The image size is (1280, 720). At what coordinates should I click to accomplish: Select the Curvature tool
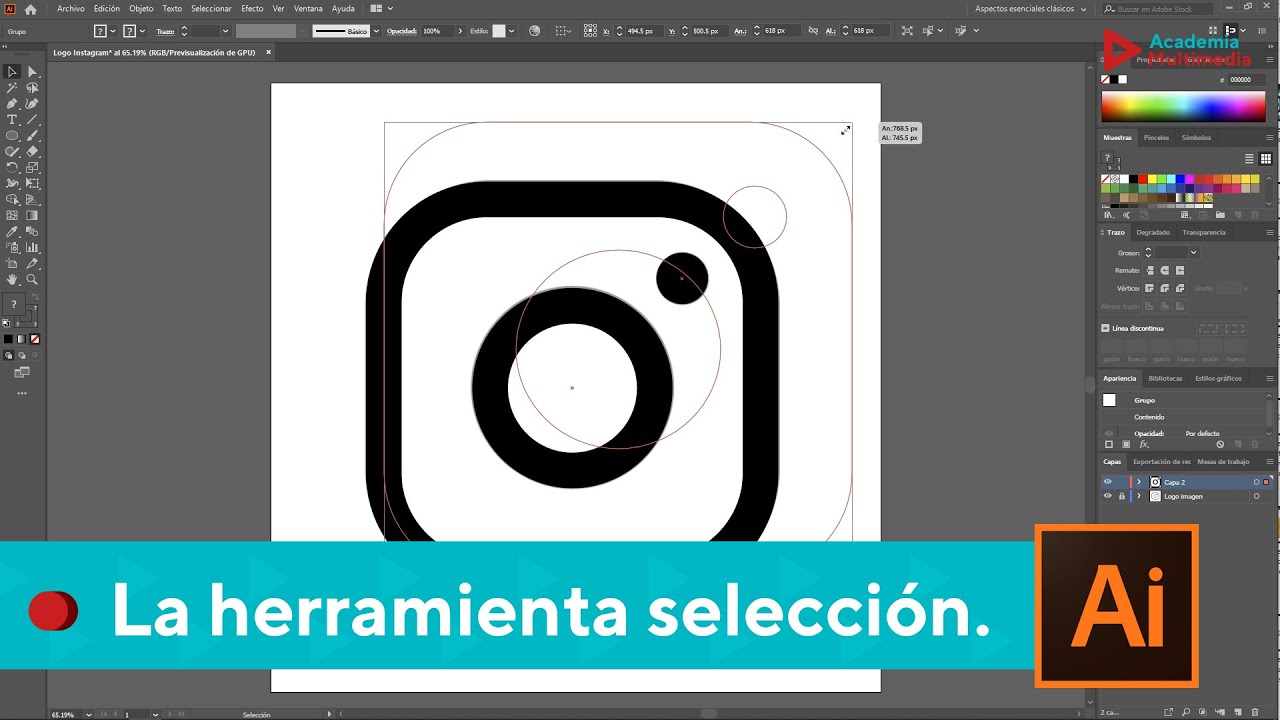click(32, 104)
